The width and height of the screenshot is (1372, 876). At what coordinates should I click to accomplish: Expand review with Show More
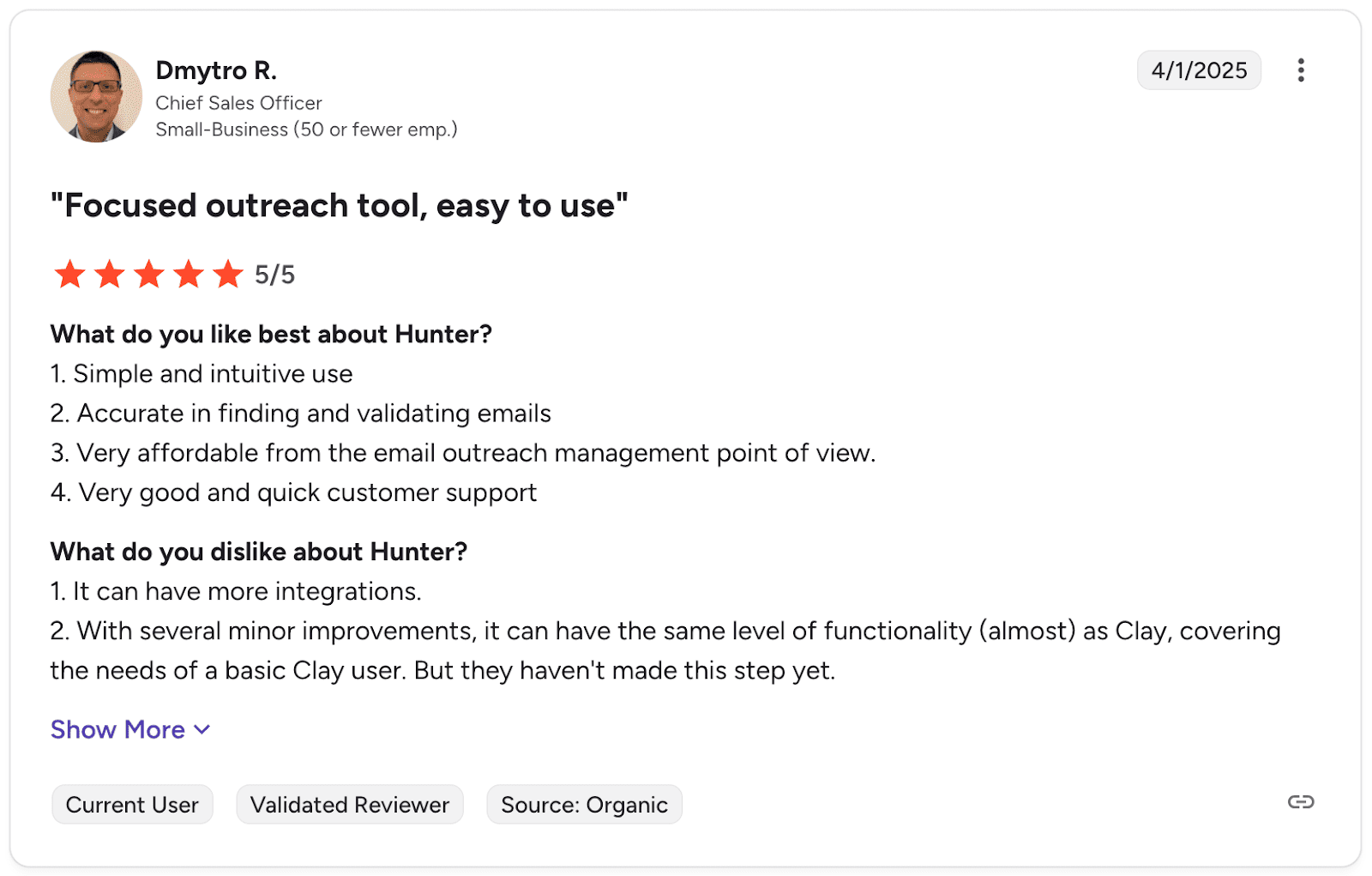[117, 729]
